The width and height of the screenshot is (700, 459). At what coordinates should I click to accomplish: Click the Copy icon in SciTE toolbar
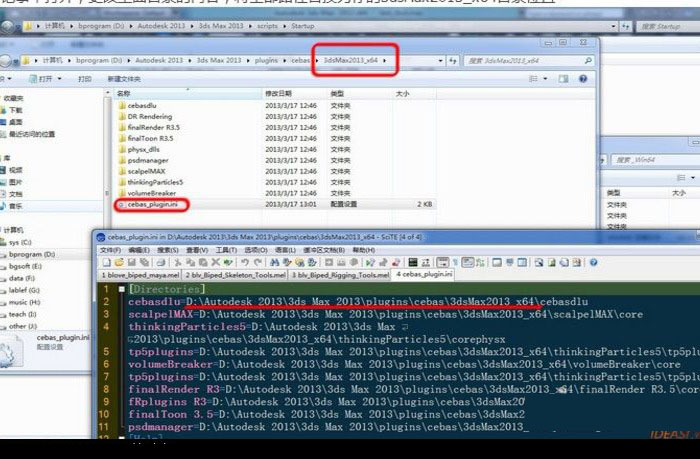pos(191,263)
